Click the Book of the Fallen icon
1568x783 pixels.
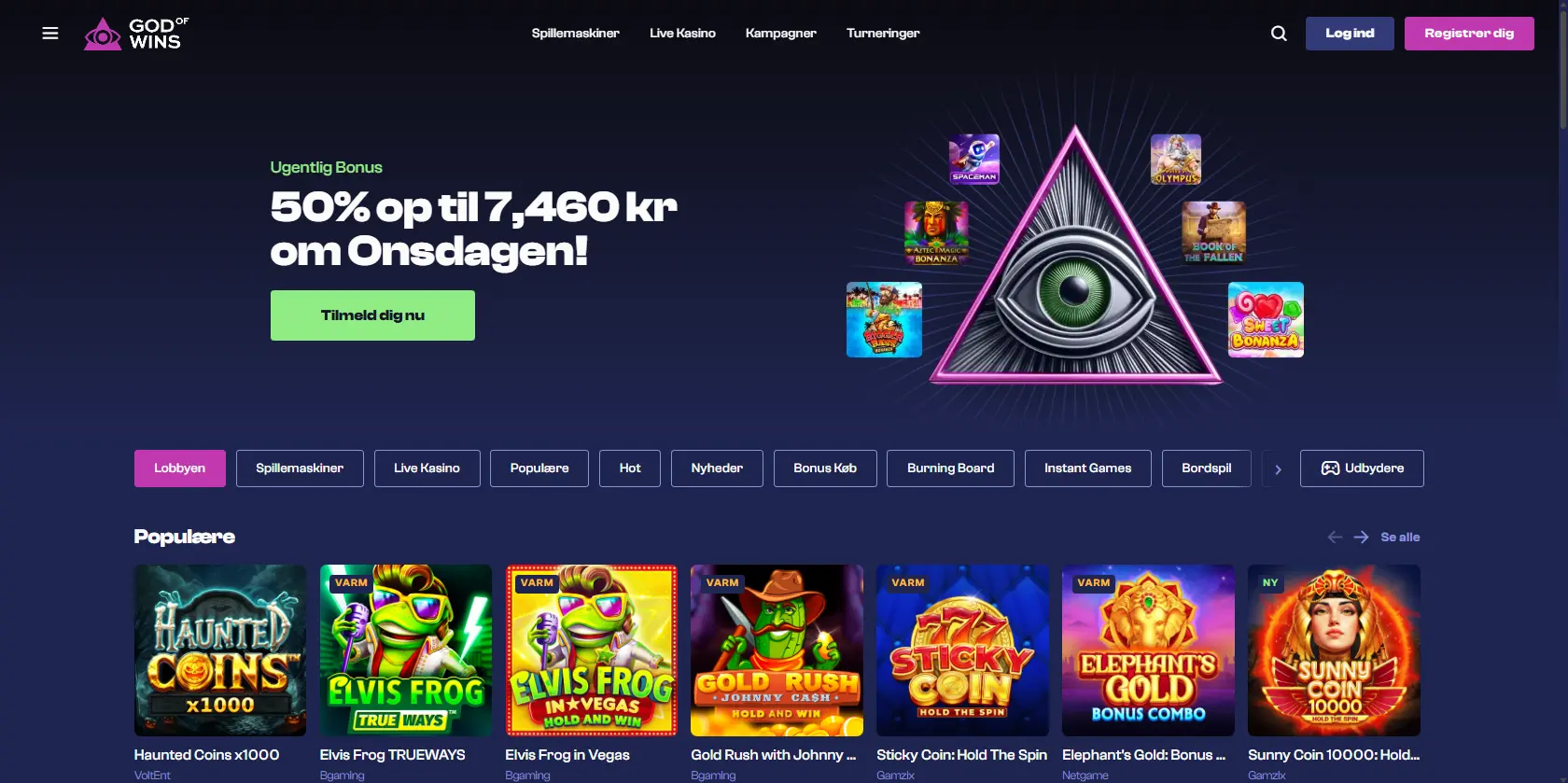(x=1213, y=233)
